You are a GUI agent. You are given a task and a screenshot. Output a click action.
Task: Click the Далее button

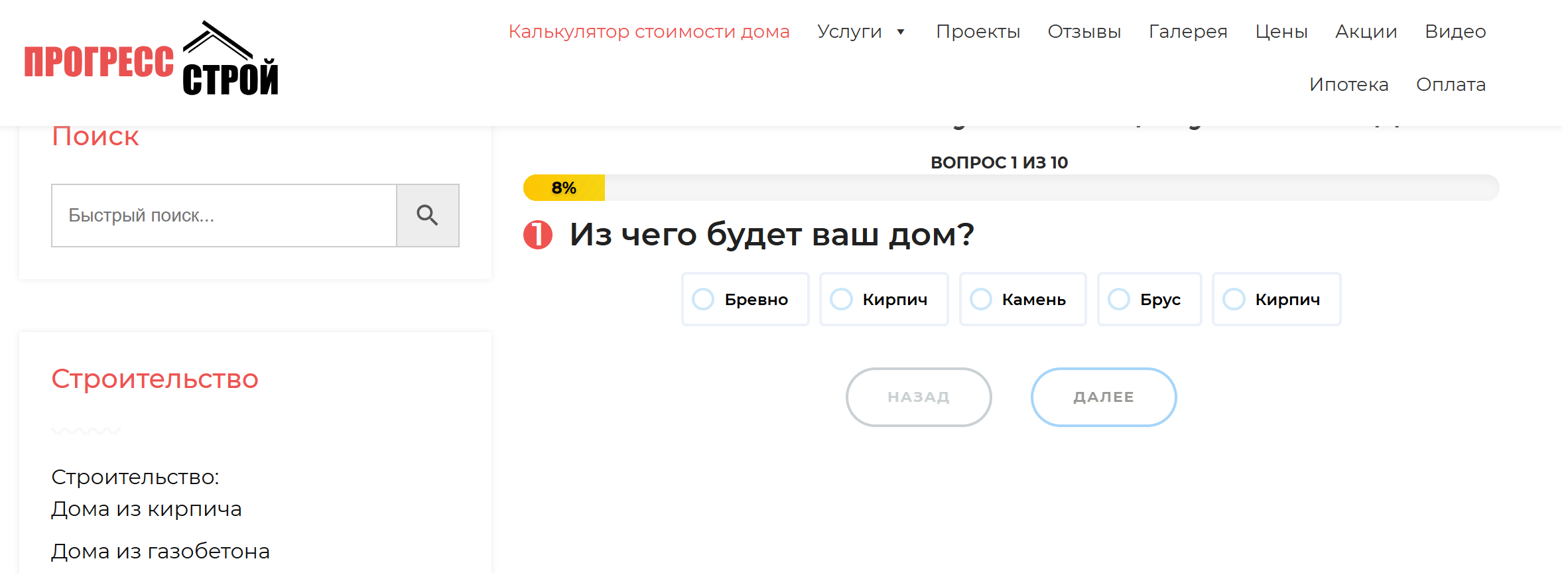click(x=1102, y=397)
